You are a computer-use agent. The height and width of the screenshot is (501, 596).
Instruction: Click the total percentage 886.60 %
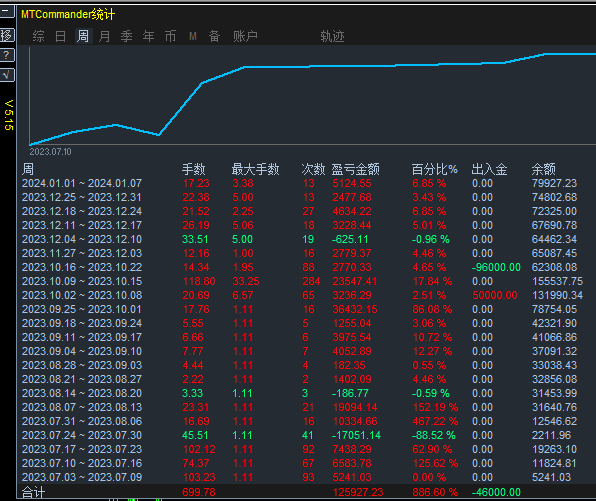tap(435, 493)
